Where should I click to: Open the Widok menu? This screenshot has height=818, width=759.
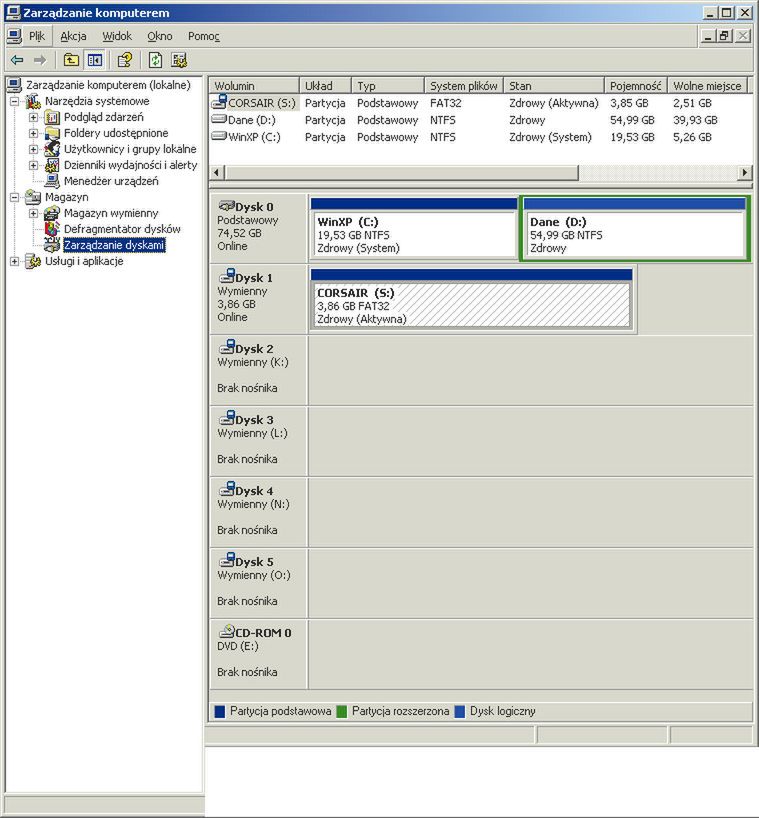click(x=117, y=36)
